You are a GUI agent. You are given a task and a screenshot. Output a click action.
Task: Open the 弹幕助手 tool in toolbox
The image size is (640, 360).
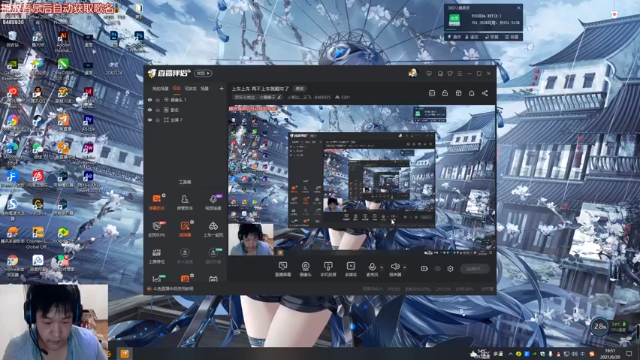157,202
